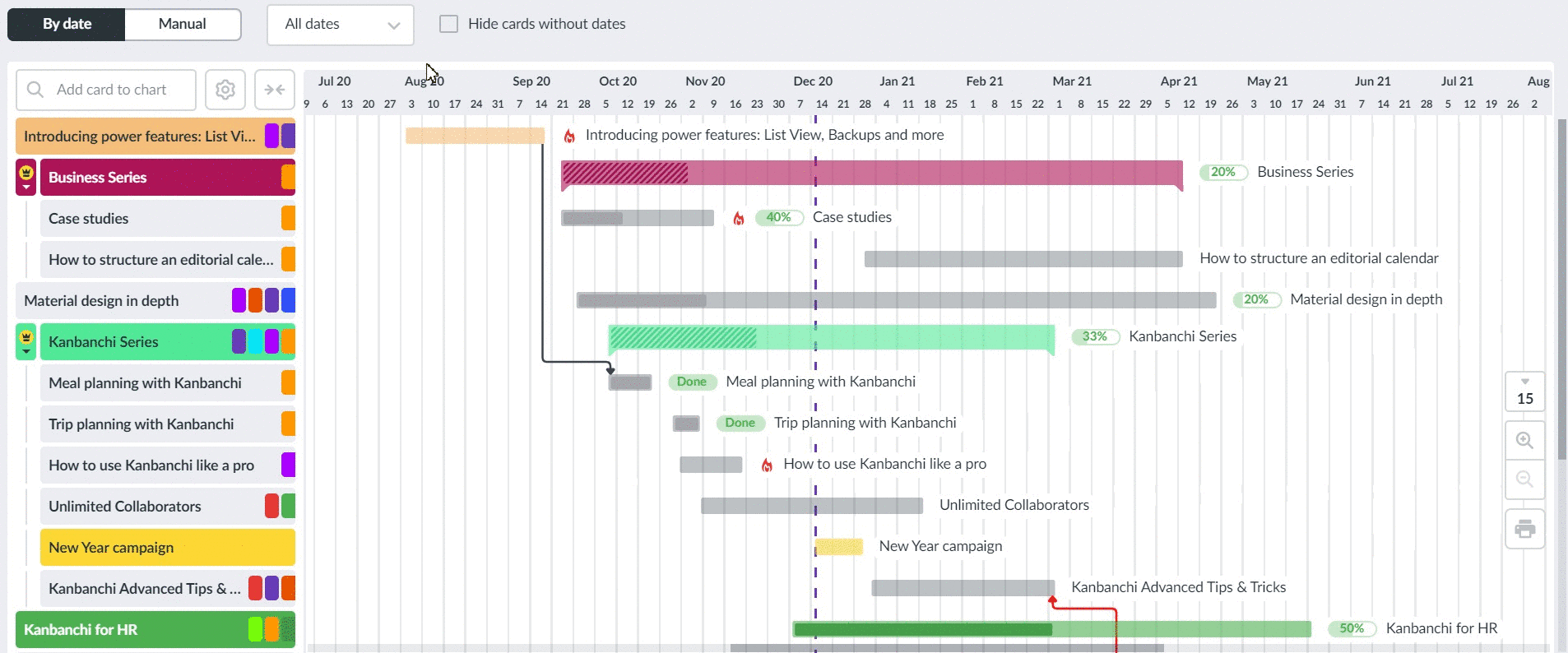Click fire icon by How to use Kanbanchi
1568x653 pixels.
click(767, 465)
